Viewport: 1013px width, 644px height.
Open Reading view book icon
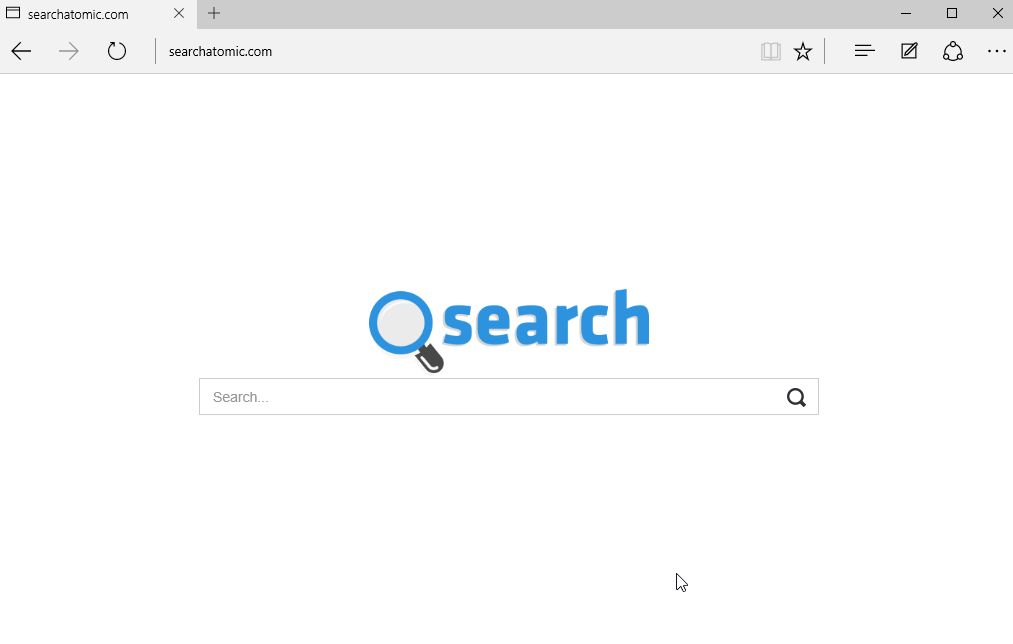coord(771,51)
